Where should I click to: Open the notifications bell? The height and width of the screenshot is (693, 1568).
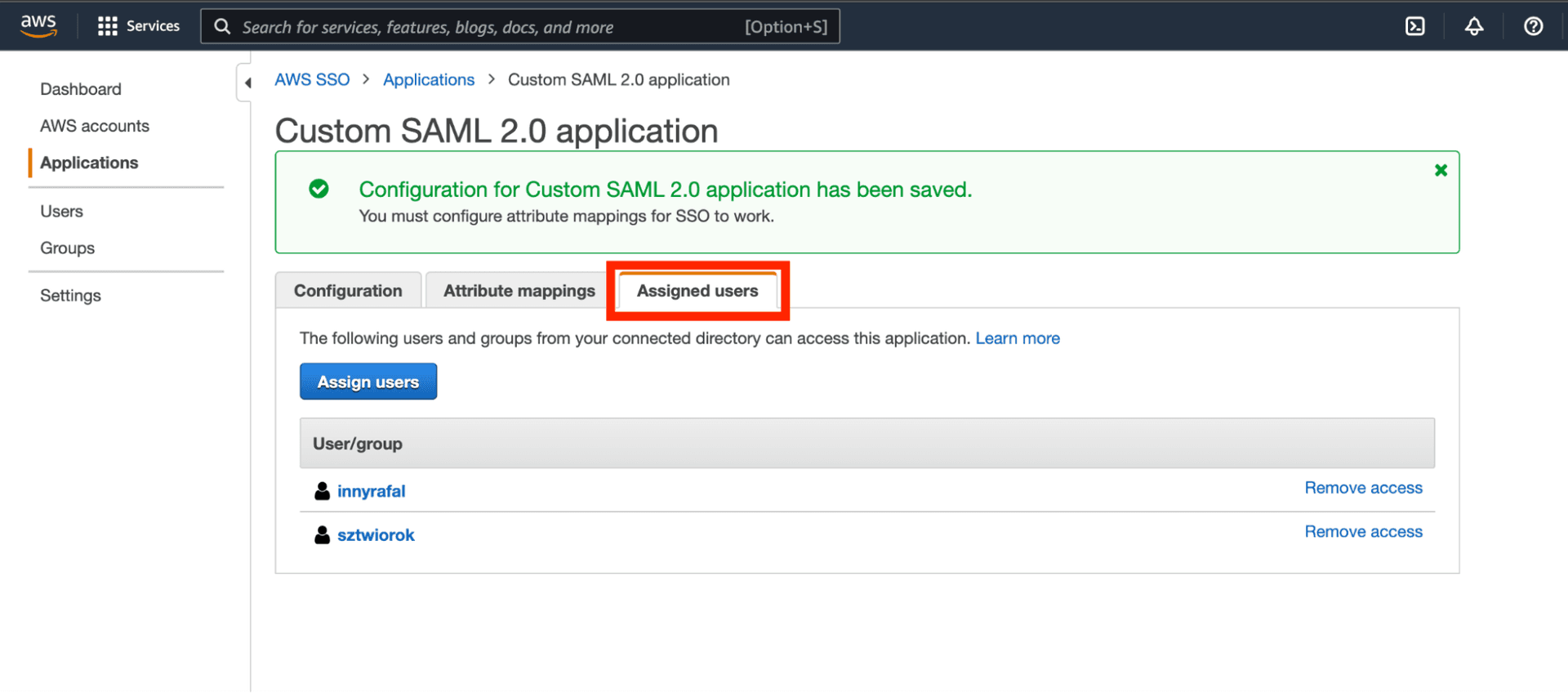1473,26
